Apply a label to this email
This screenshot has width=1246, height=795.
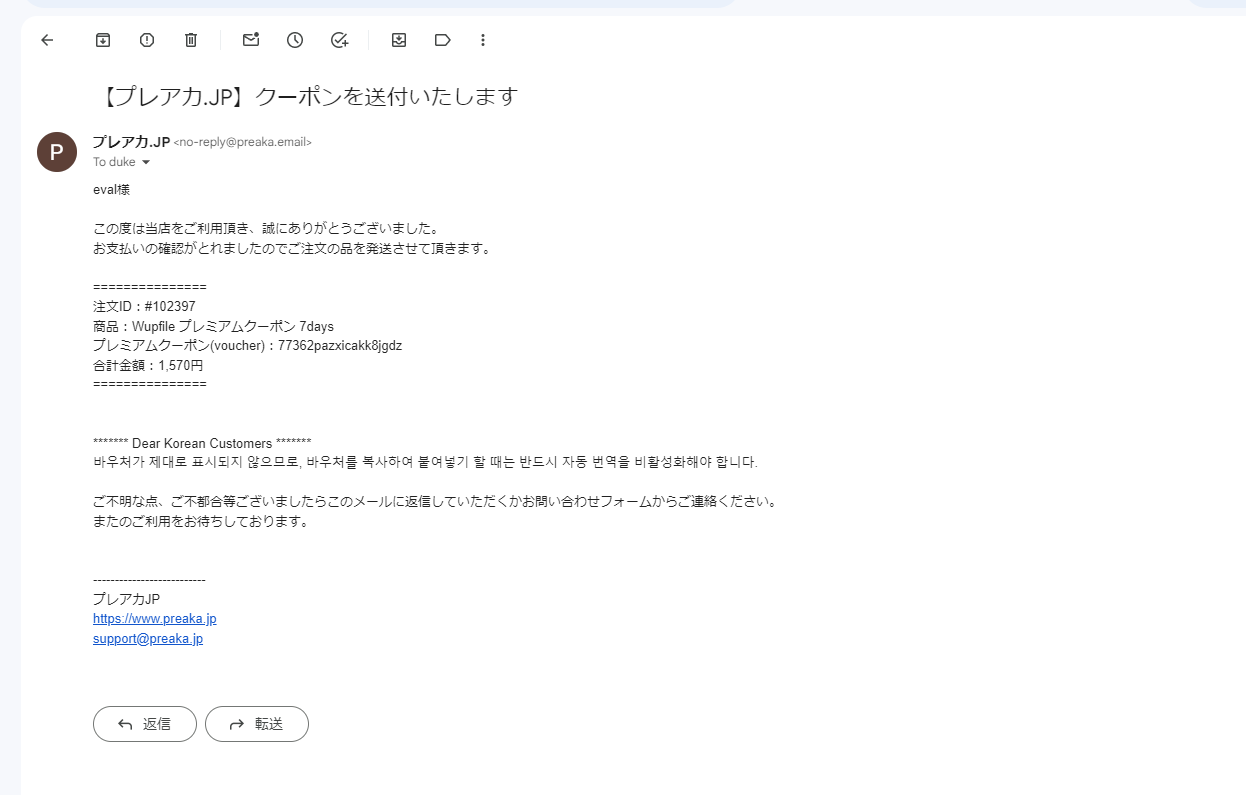pos(443,40)
